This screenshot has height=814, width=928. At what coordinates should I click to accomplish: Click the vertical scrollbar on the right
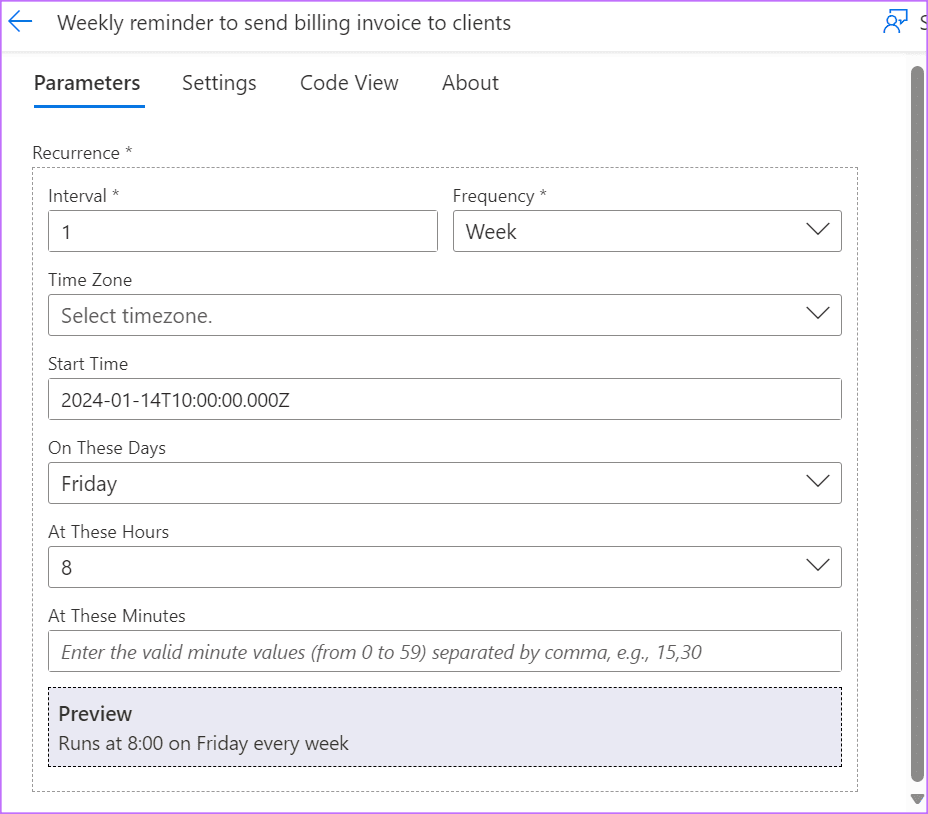[x=916, y=420]
